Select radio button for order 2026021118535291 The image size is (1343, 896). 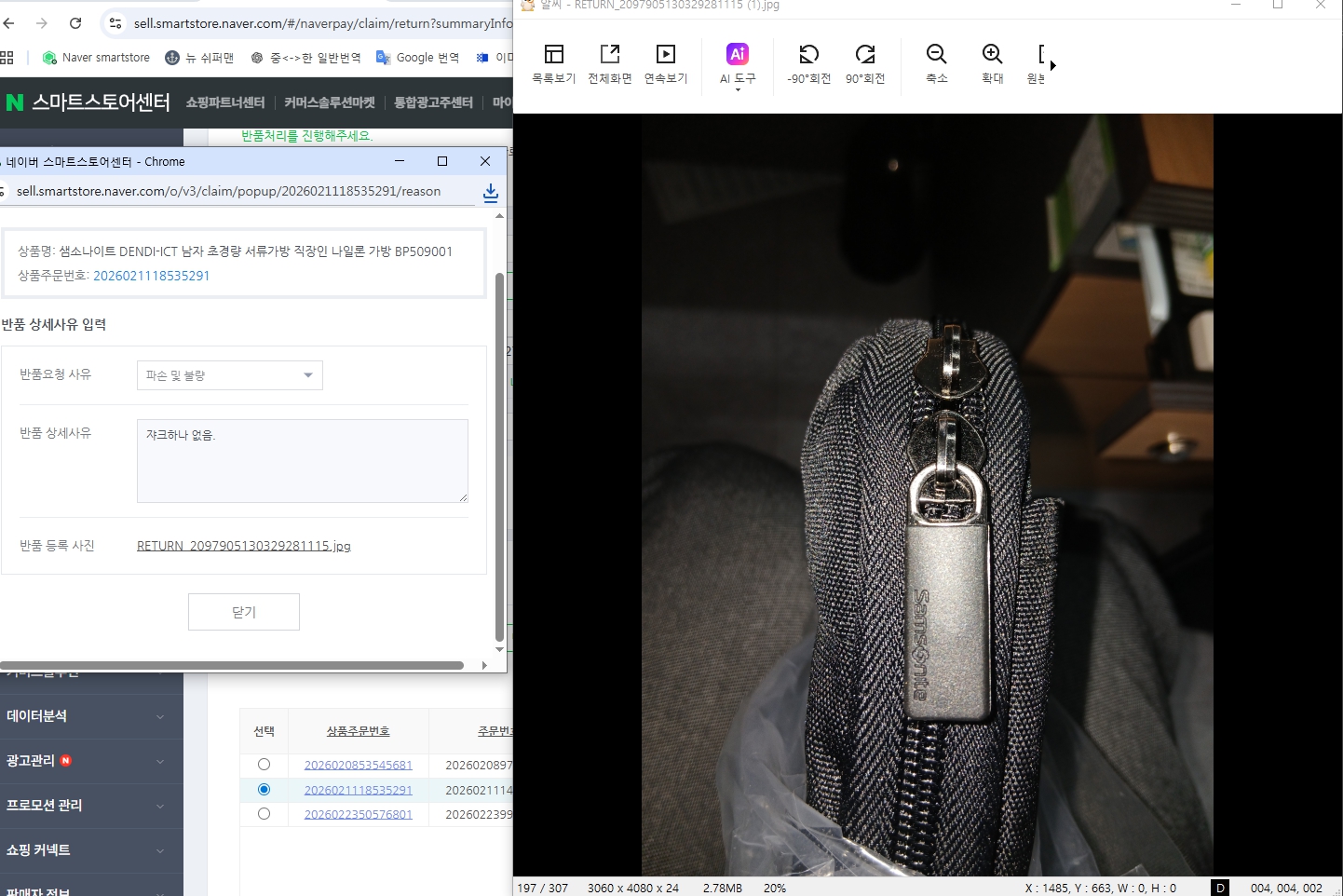point(265,790)
